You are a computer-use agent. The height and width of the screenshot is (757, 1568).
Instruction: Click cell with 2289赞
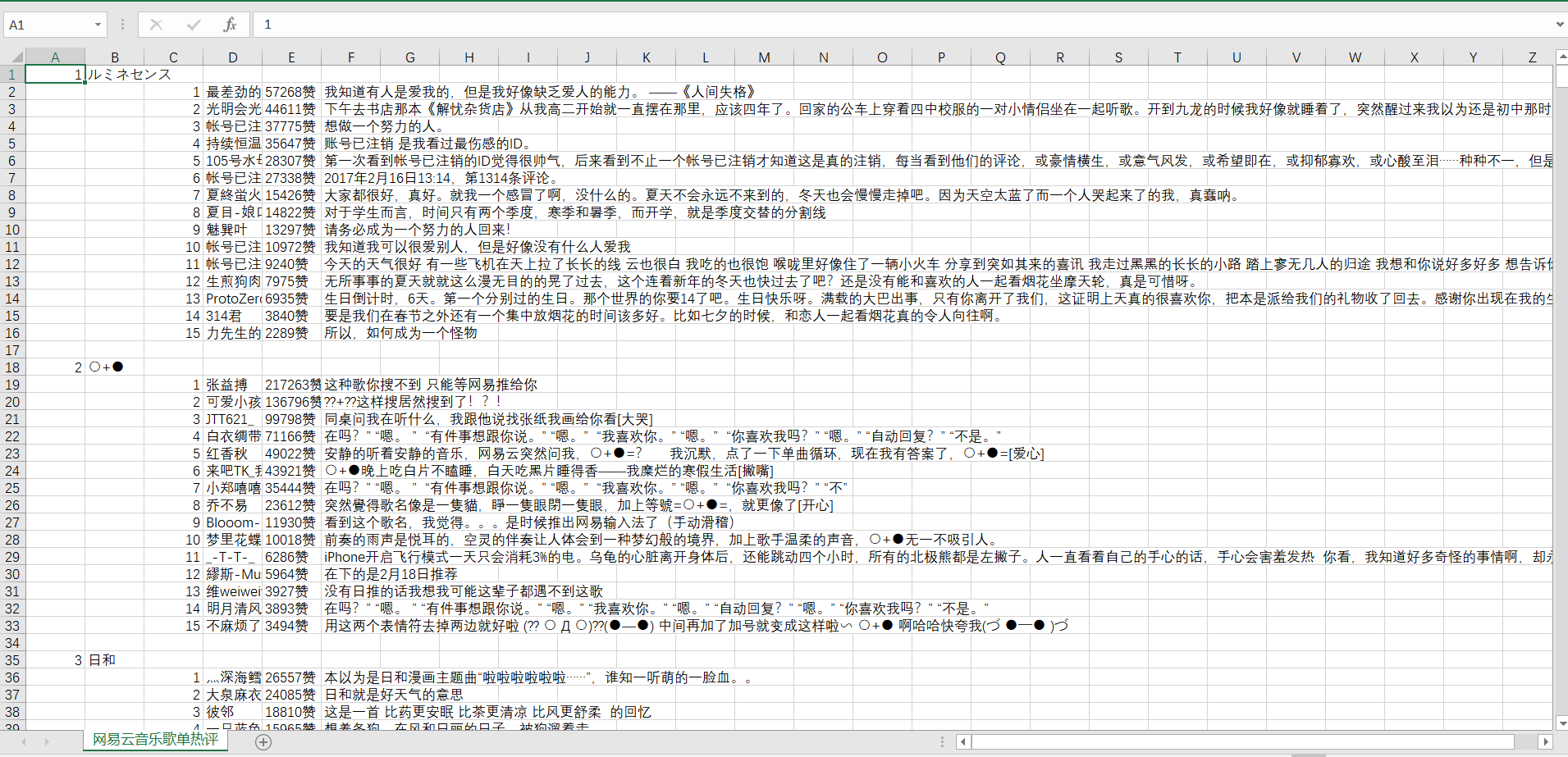point(291,333)
